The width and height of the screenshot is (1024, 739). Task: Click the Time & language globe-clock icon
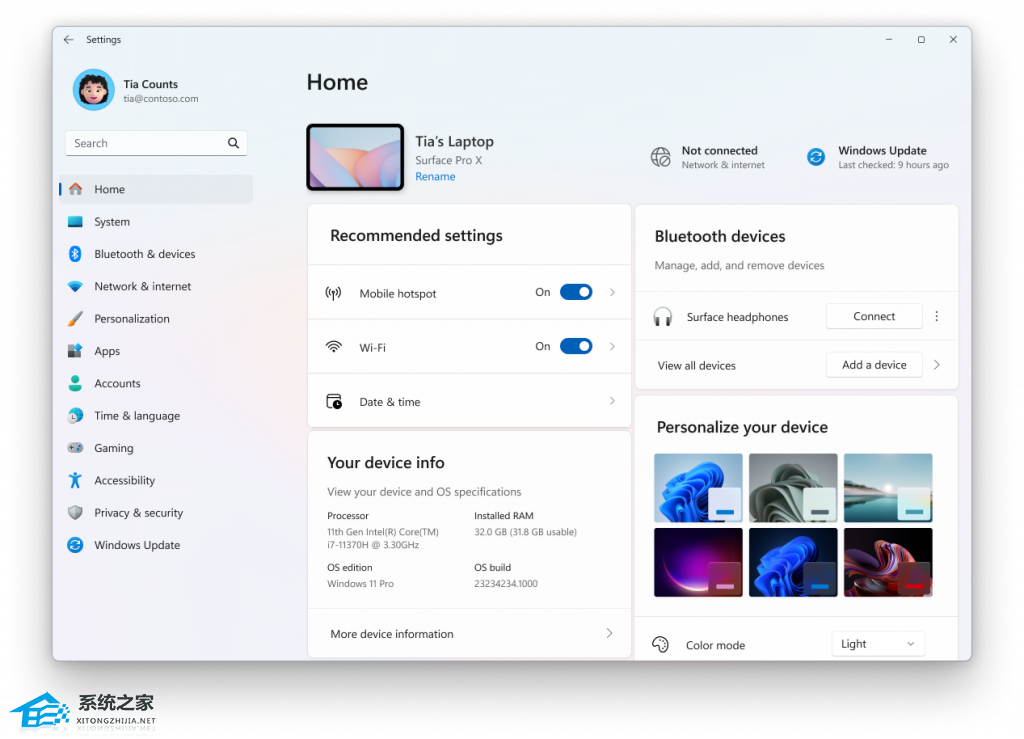click(76, 416)
